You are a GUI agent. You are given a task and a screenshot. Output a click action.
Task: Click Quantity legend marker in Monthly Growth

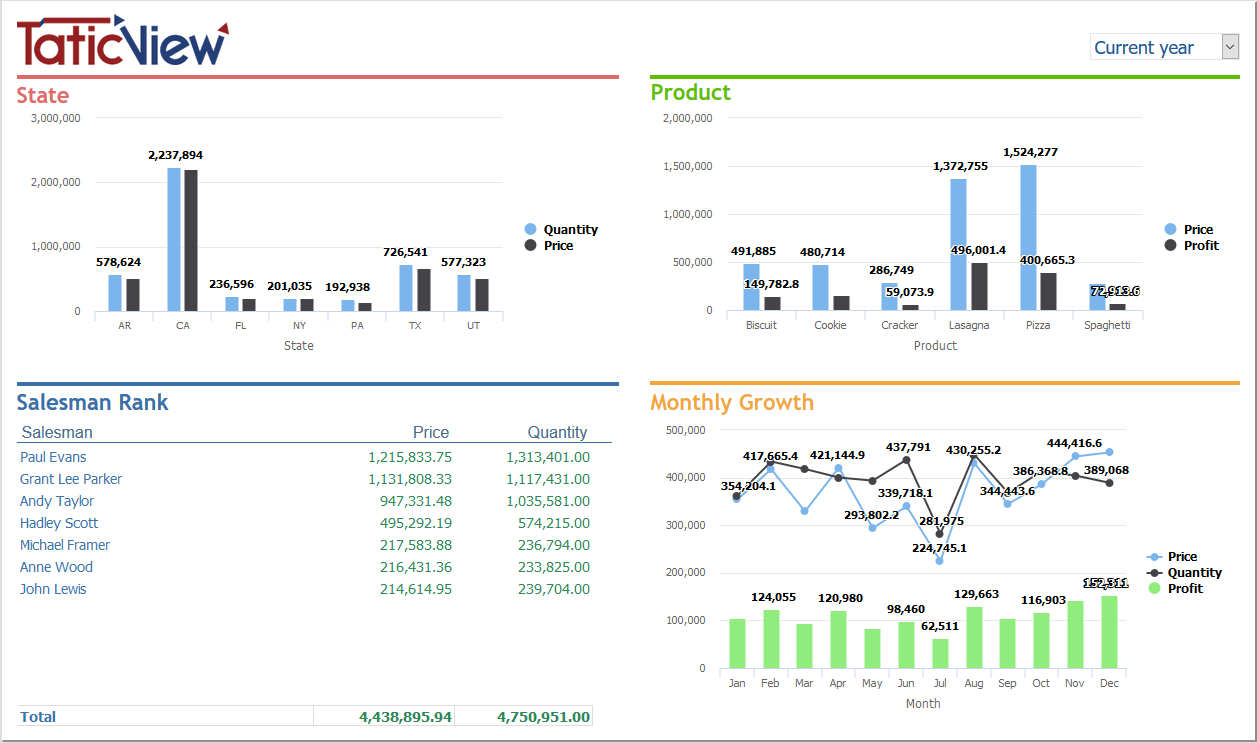[1154, 573]
